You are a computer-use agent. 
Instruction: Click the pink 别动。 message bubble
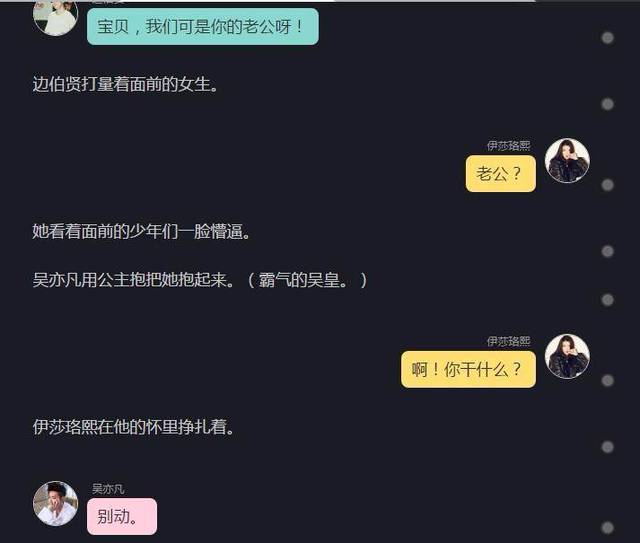[122, 516]
